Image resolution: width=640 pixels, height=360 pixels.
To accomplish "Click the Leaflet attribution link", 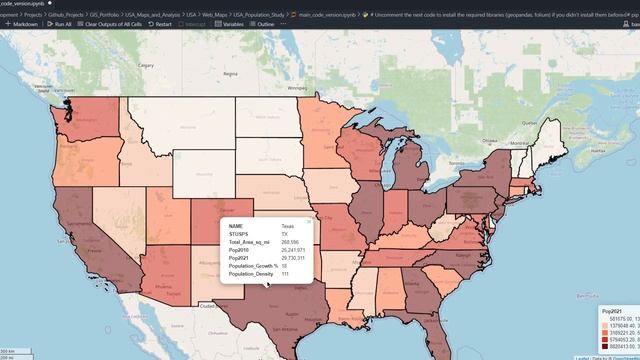I will (x=583, y=358).
